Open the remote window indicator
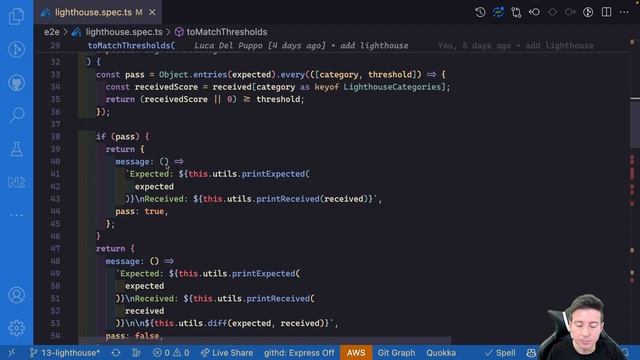Viewport: 640px width, 360px height. 11,353
